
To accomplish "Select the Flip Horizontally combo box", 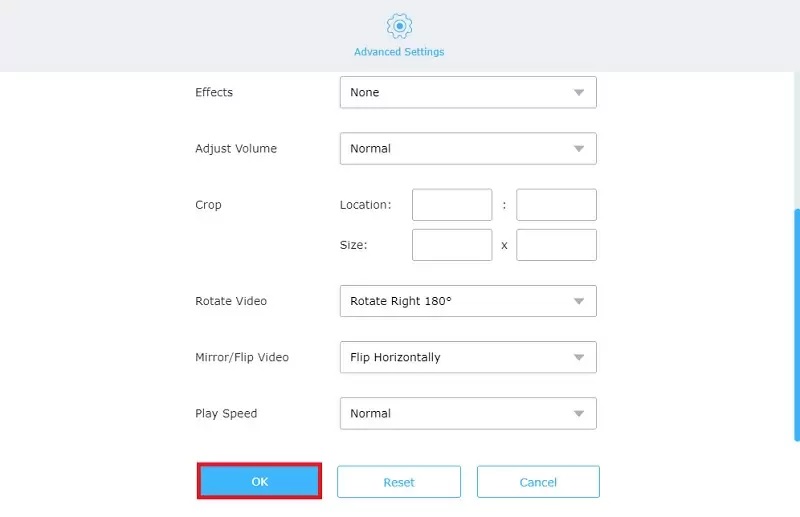I will point(468,357).
